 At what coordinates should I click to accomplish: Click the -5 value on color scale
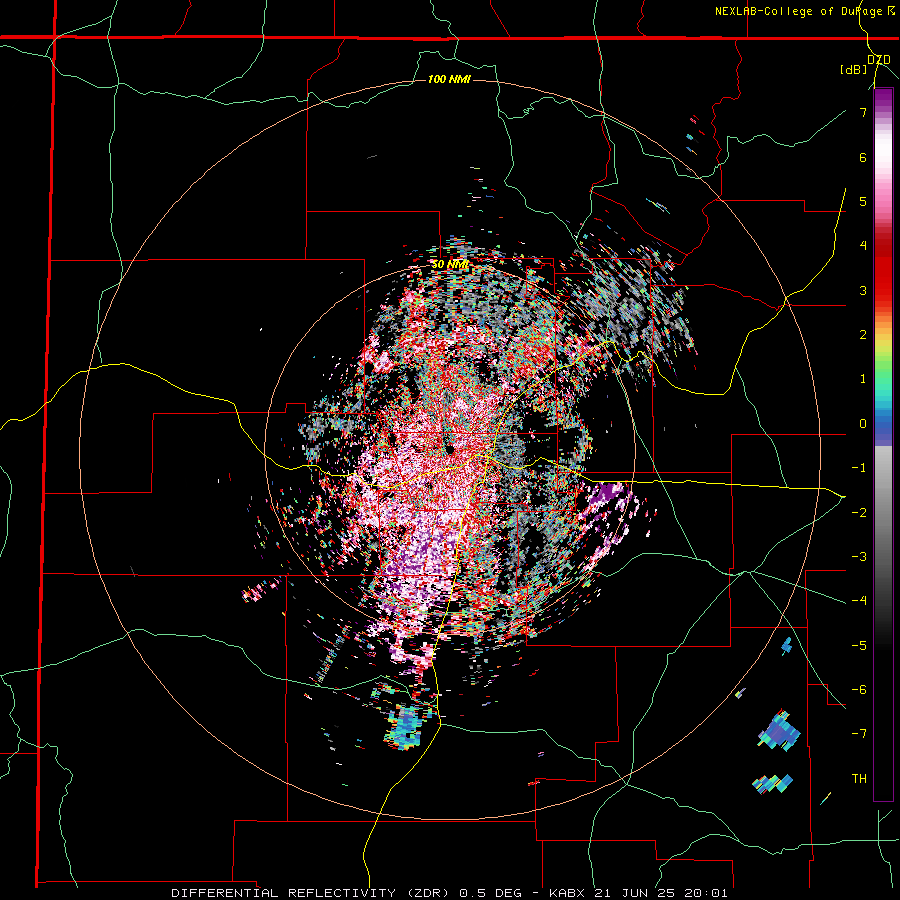pyautogui.click(x=859, y=645)
